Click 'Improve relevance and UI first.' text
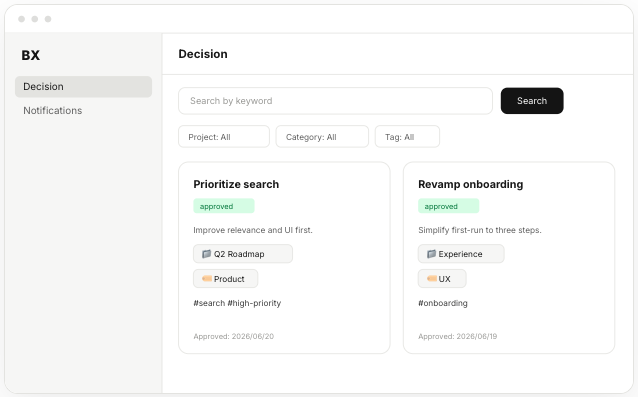 tap(253, 230)
